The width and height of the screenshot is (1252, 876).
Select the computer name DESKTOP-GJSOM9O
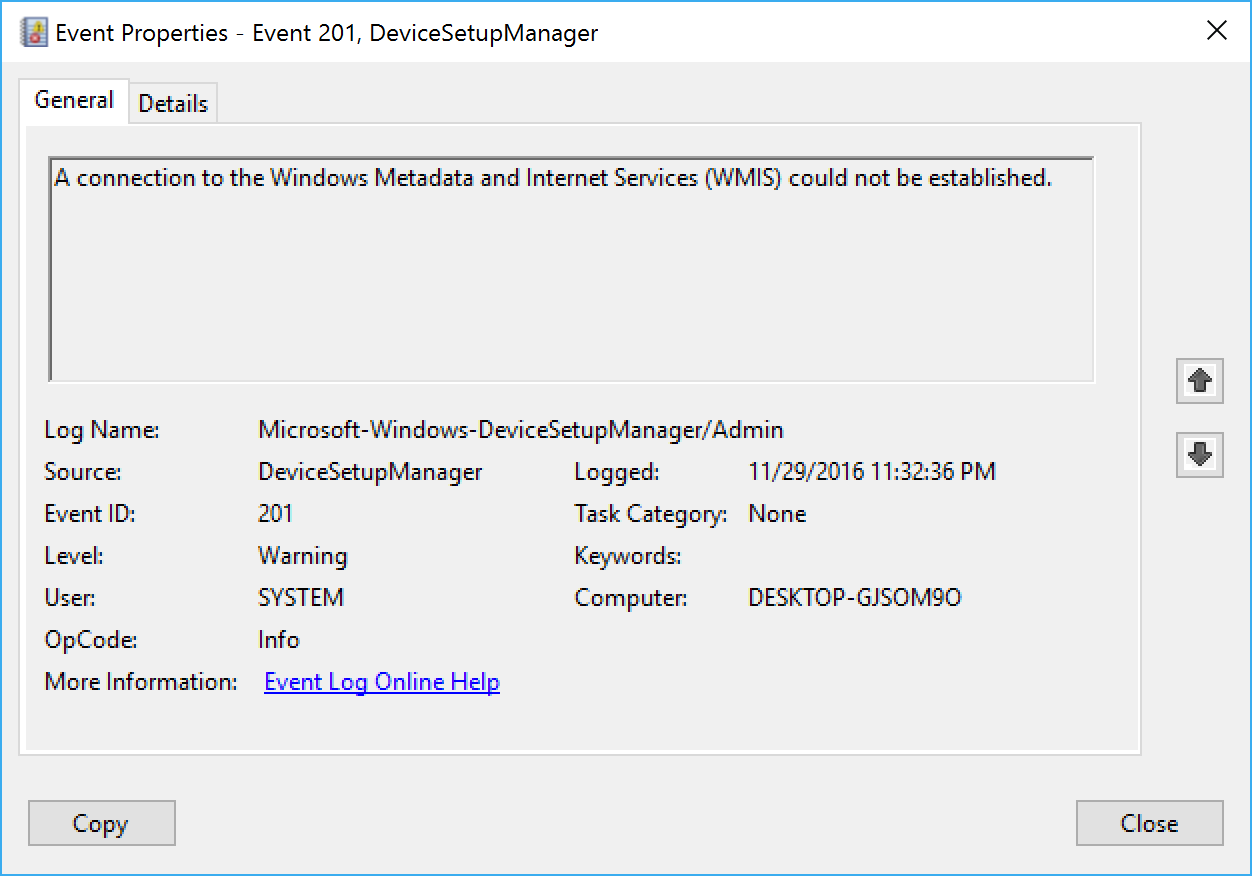pyautogui.click(x=855, y=598)
